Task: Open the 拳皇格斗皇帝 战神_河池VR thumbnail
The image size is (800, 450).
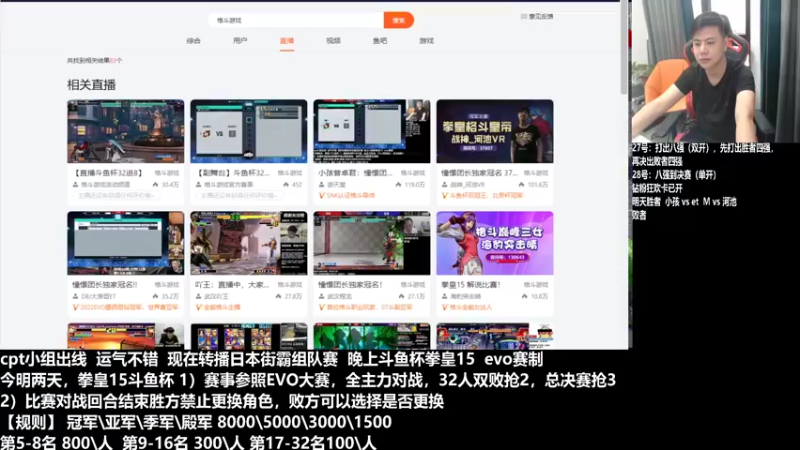Action: pyautogui.click(x=495, y=131)
